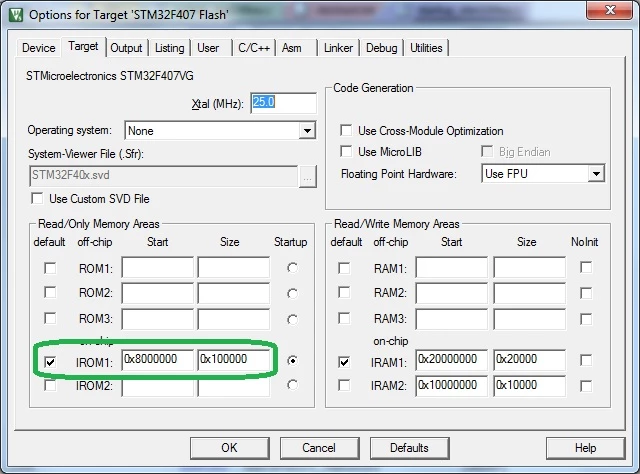Reset settings with Defaults button
Screen dimensions: 640x474
pos(410,448)
